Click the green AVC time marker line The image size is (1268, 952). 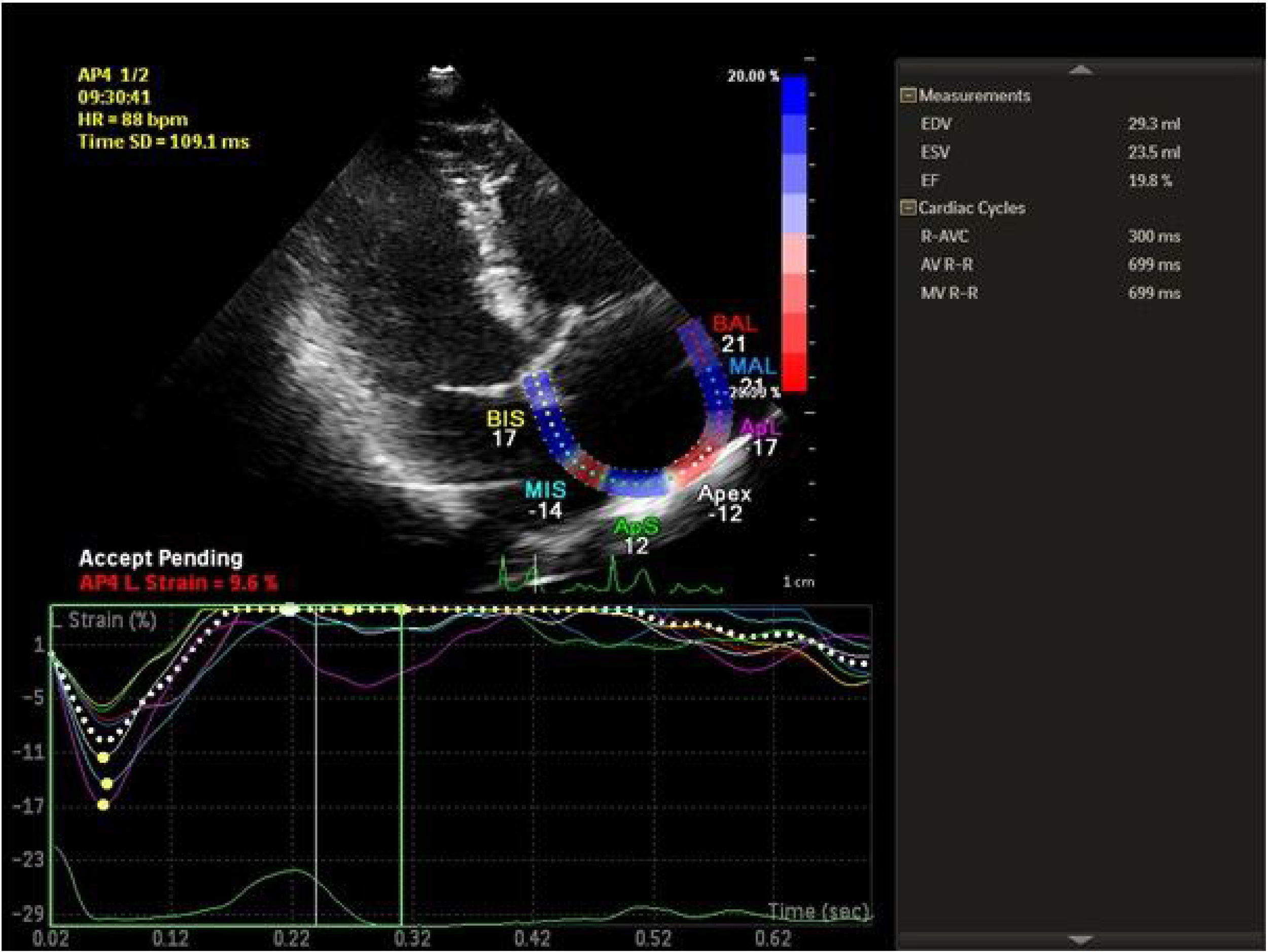(401, 774)
